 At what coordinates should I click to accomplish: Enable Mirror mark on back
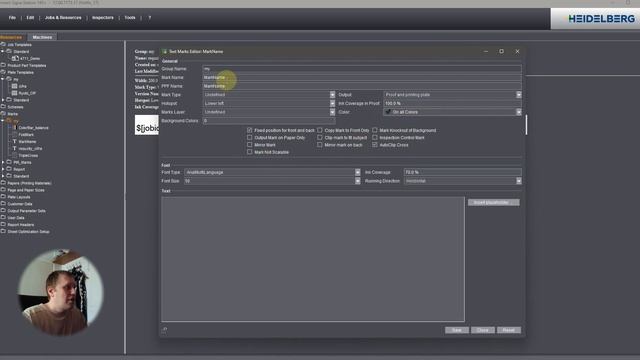[x=320, y=145]
